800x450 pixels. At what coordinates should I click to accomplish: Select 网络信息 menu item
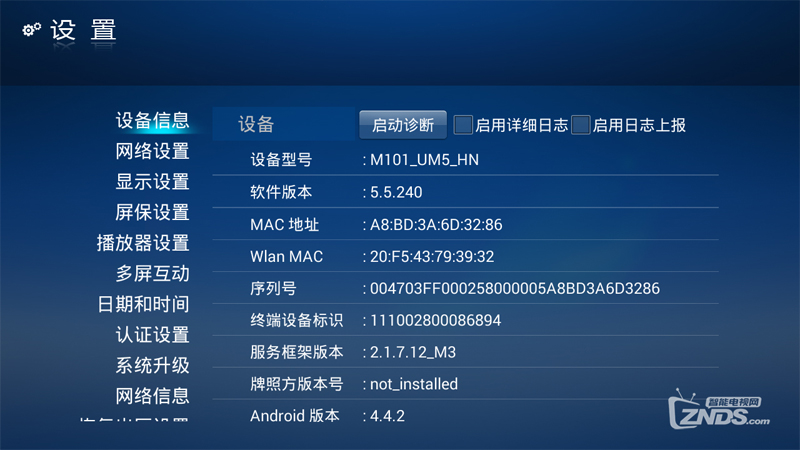153,396
